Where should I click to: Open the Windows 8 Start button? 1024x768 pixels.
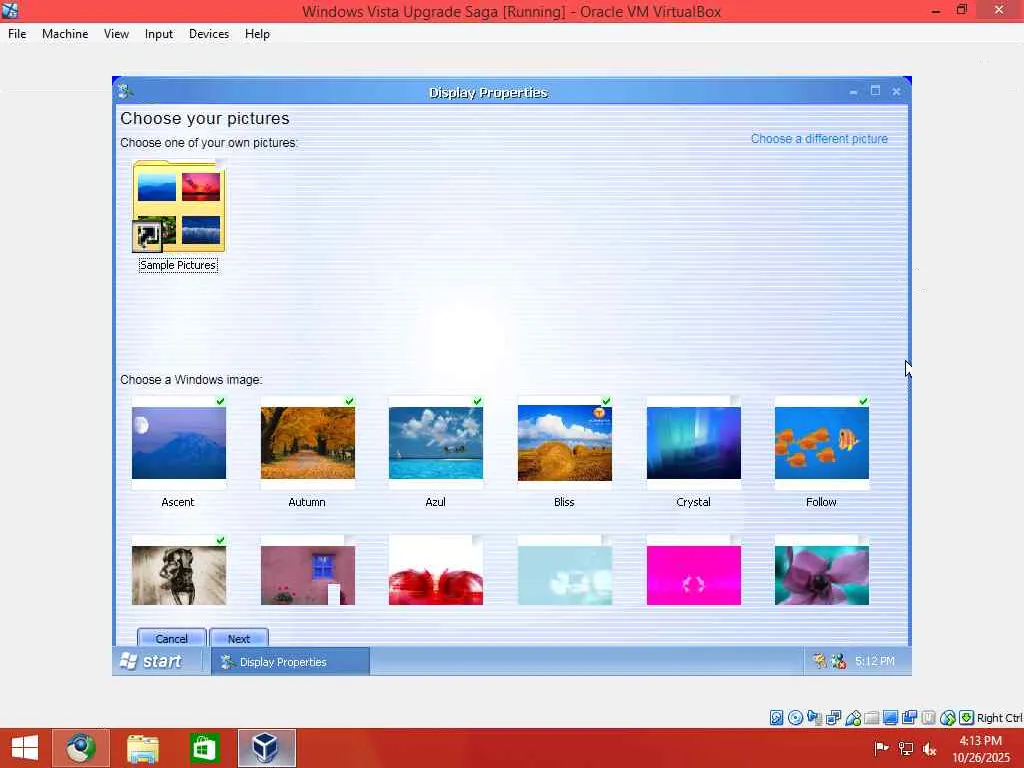point(25,748)
